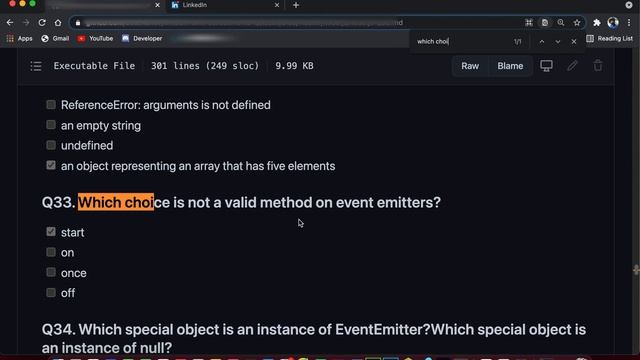View the Raw file
The image size is (640, 360).
[x=470, y=66]
